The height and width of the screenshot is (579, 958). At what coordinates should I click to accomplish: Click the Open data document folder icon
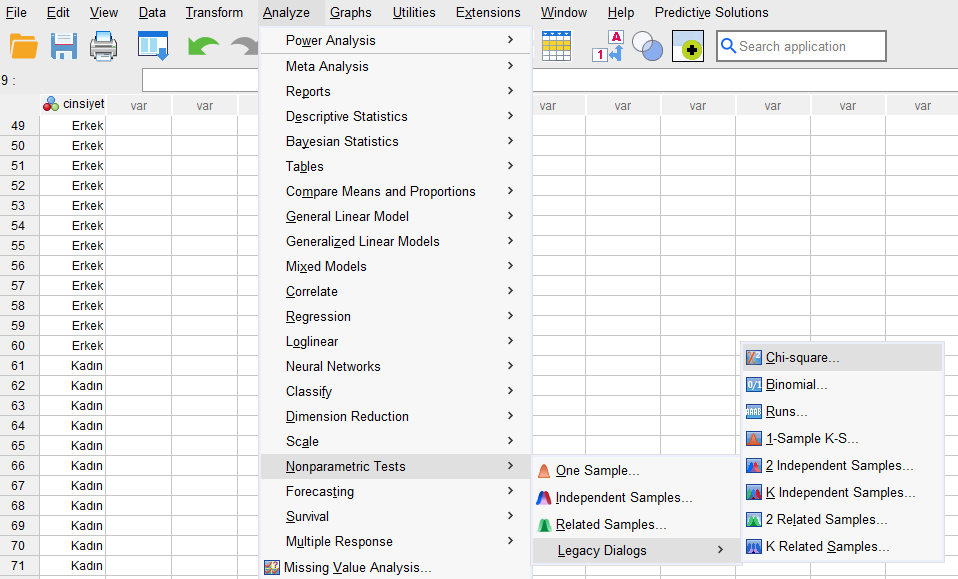23,46
